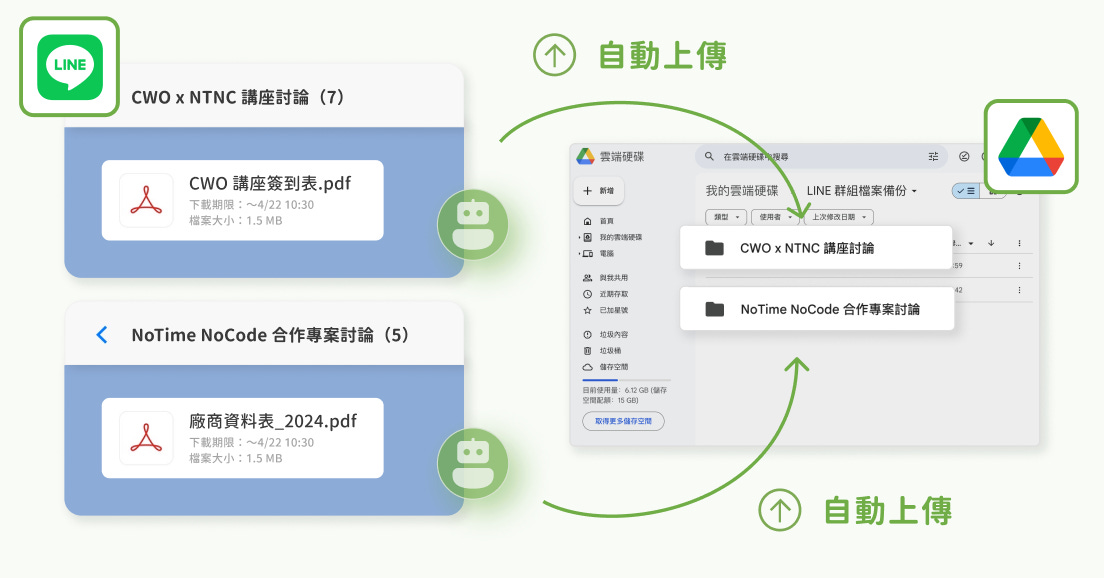Click the magnifier icon in Drive search bar
Viewport: 1104px width, 578px height.
coord(709,156)
